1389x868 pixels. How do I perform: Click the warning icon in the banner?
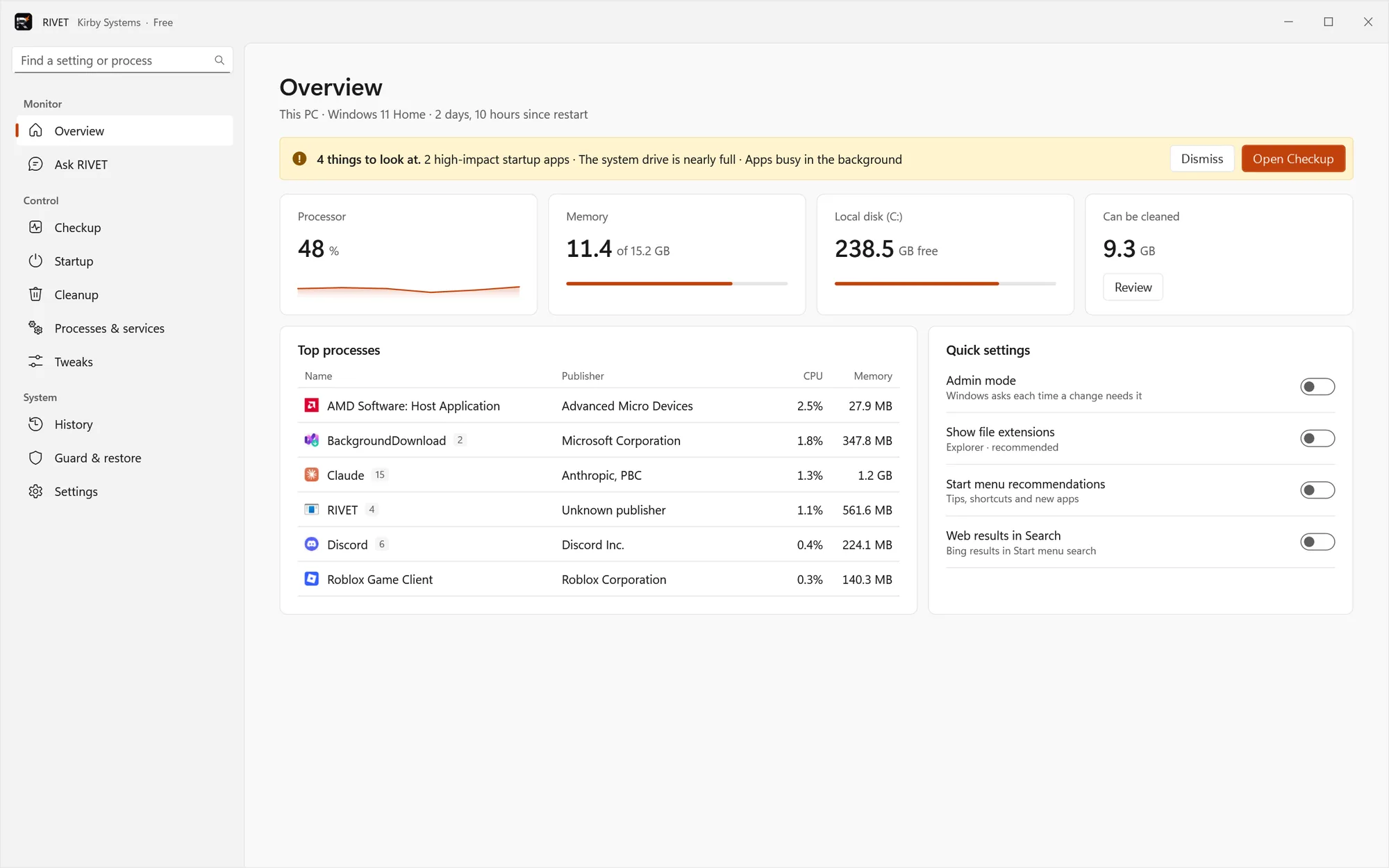(x=299, y=159)
